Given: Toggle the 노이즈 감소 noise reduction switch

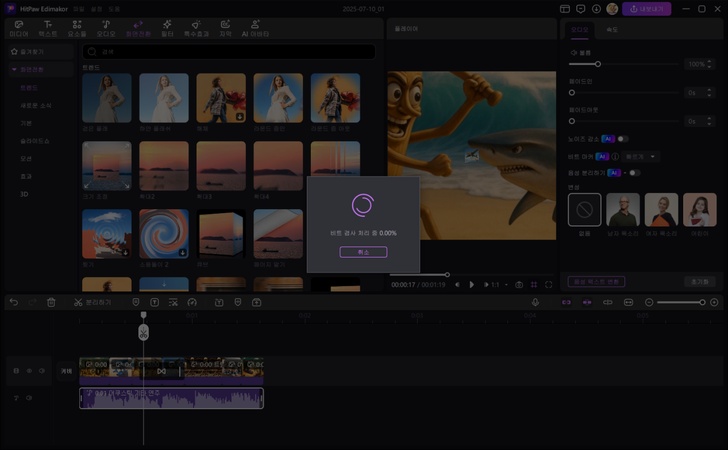Looking at the screenshot, I should click(x=623, y=139).
